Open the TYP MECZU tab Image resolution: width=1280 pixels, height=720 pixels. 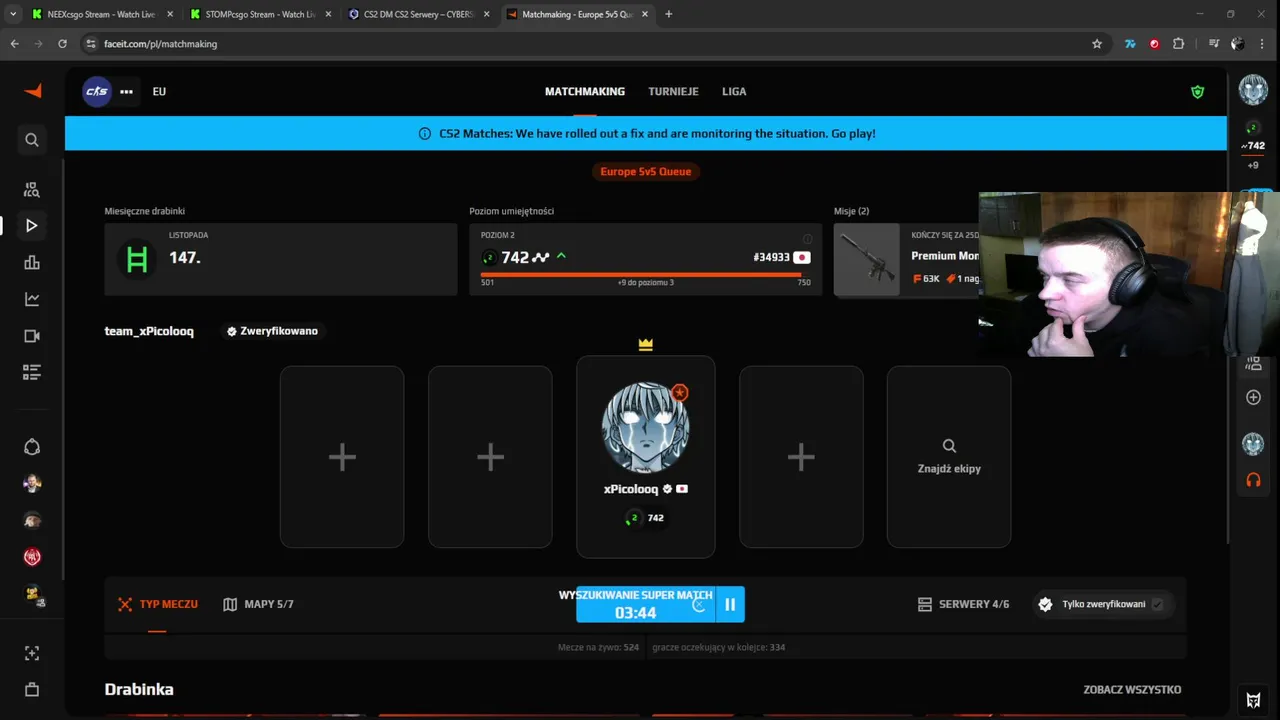(x=158, y=604)
